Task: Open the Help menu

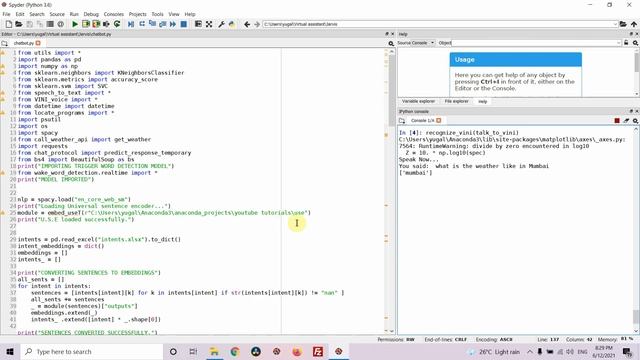Action: coord(190,14)
